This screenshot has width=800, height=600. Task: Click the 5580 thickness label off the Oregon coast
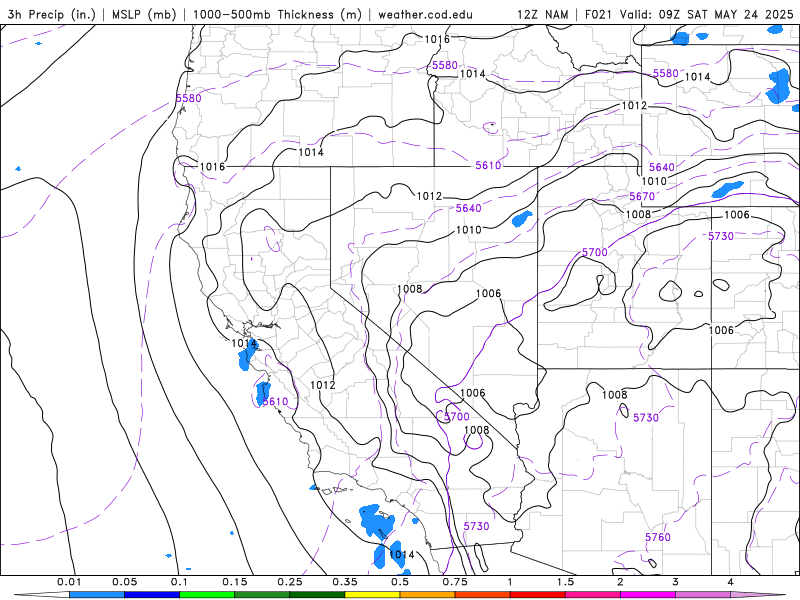pos(189,98)
